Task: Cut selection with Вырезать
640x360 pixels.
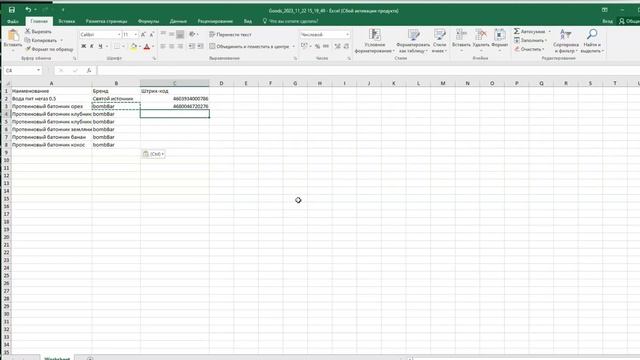Action: [x=38, y=31]
